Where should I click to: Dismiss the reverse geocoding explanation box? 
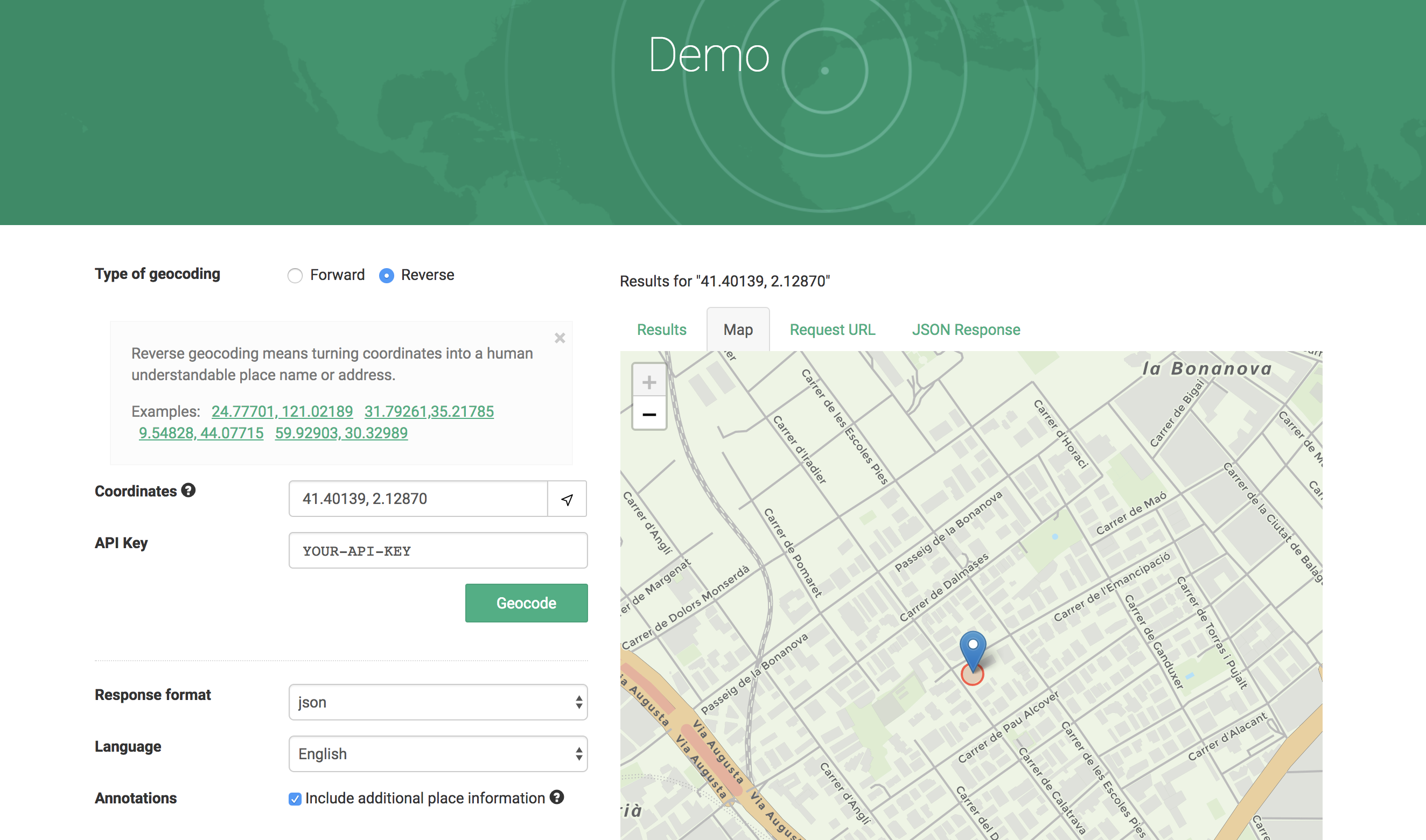coord(560,338)
